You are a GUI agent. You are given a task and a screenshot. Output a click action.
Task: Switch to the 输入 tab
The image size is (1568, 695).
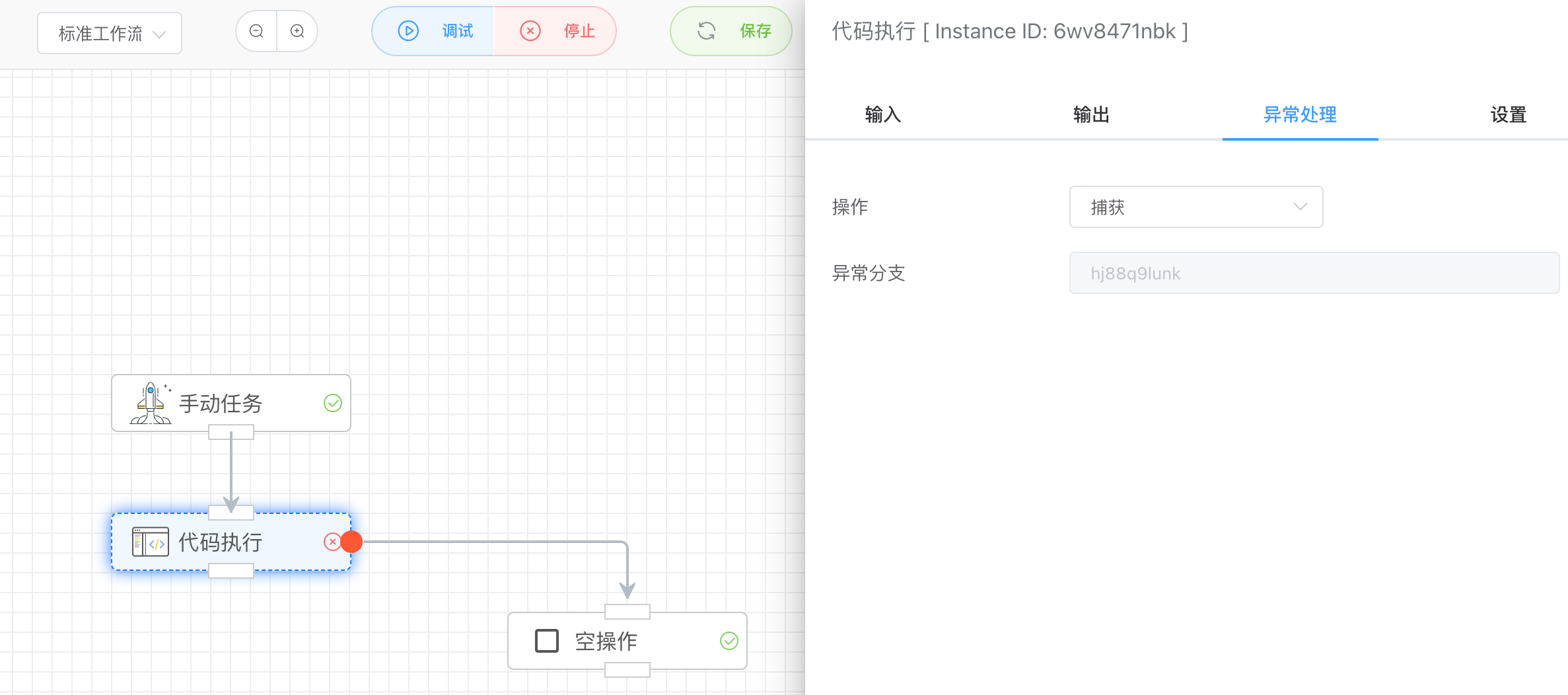882,115
